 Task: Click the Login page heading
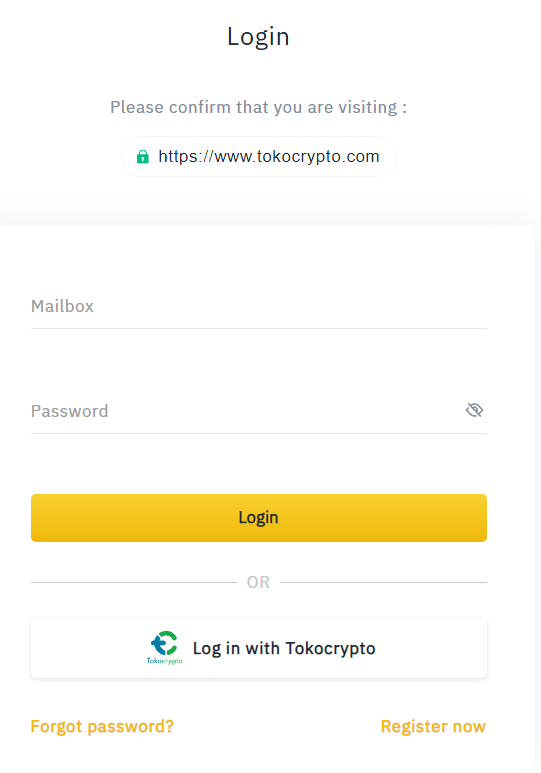258,37
